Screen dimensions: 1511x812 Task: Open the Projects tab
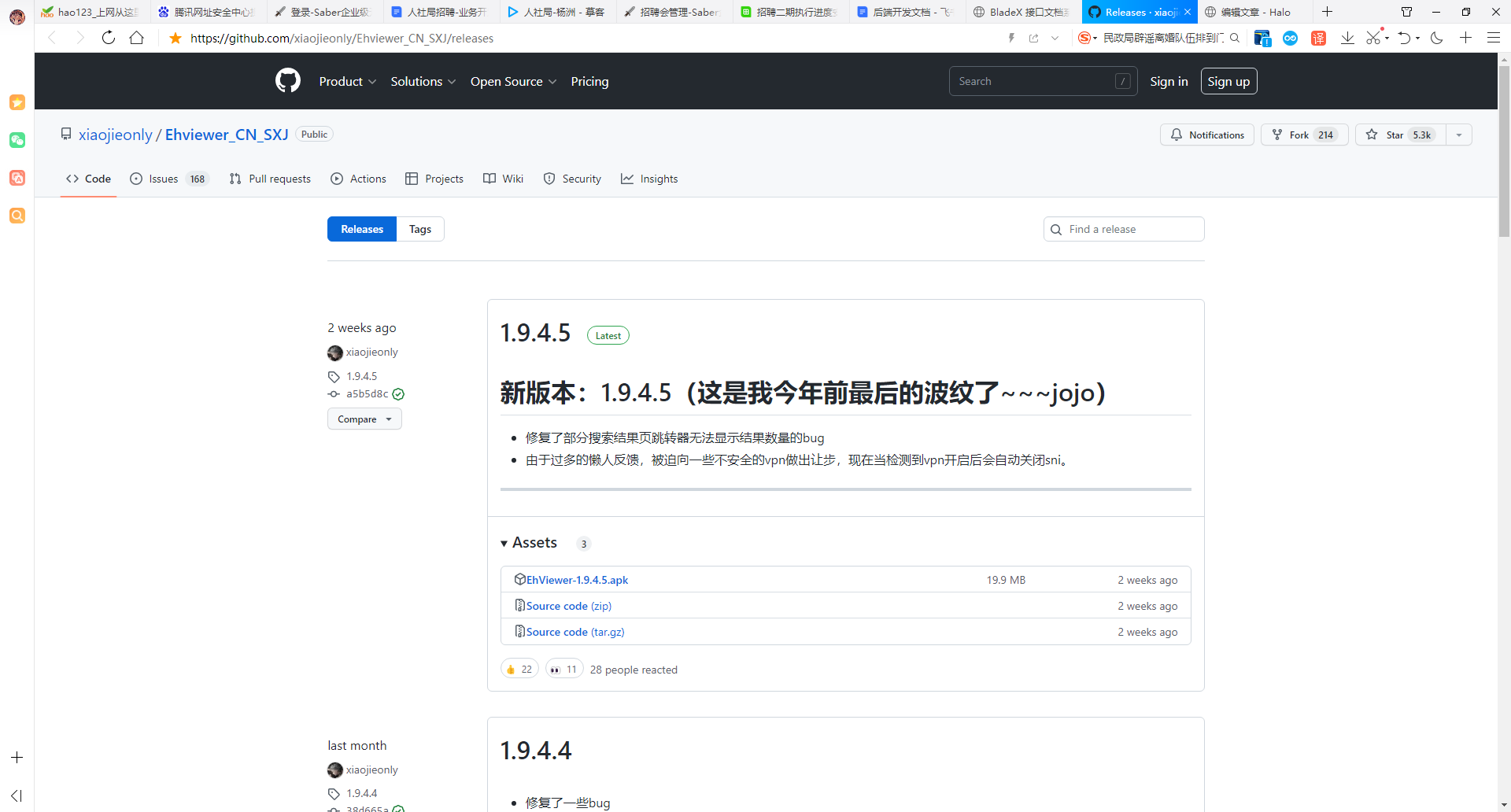[x=434, y=179]
